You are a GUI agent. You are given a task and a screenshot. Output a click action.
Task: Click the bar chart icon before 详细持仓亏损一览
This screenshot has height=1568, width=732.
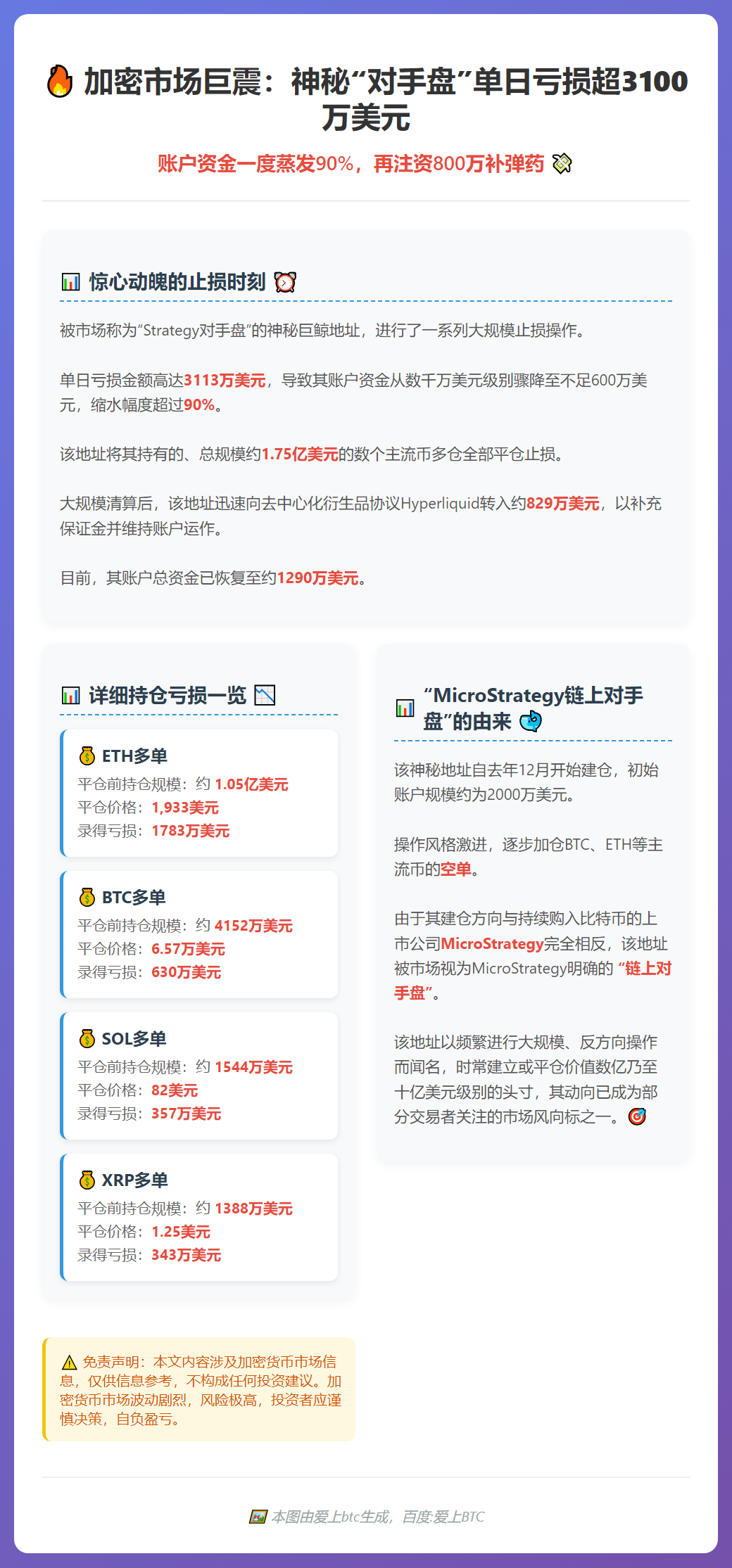point(70,696)
